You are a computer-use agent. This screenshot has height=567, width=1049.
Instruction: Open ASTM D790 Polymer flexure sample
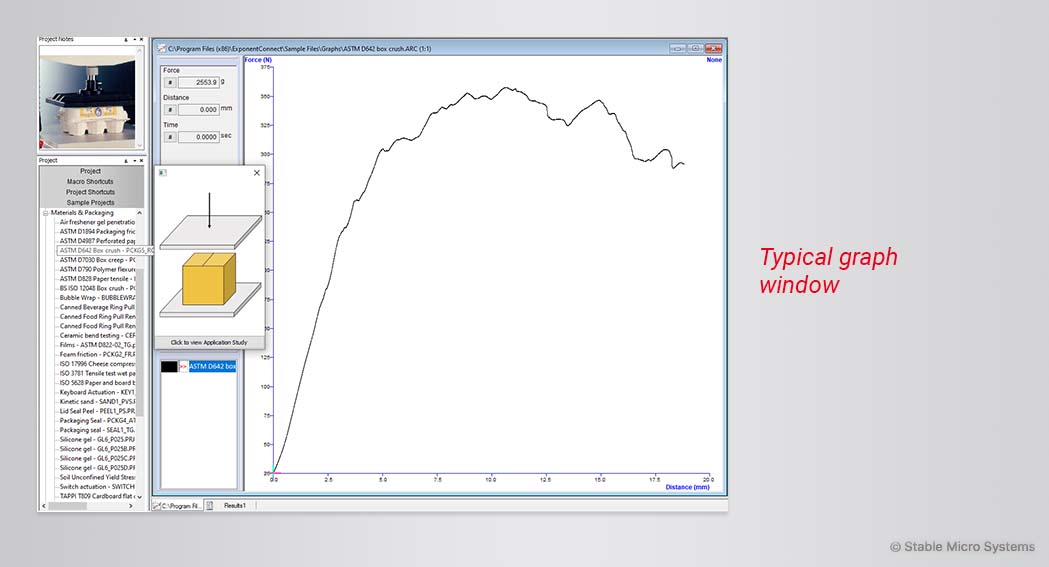(97, 269)
